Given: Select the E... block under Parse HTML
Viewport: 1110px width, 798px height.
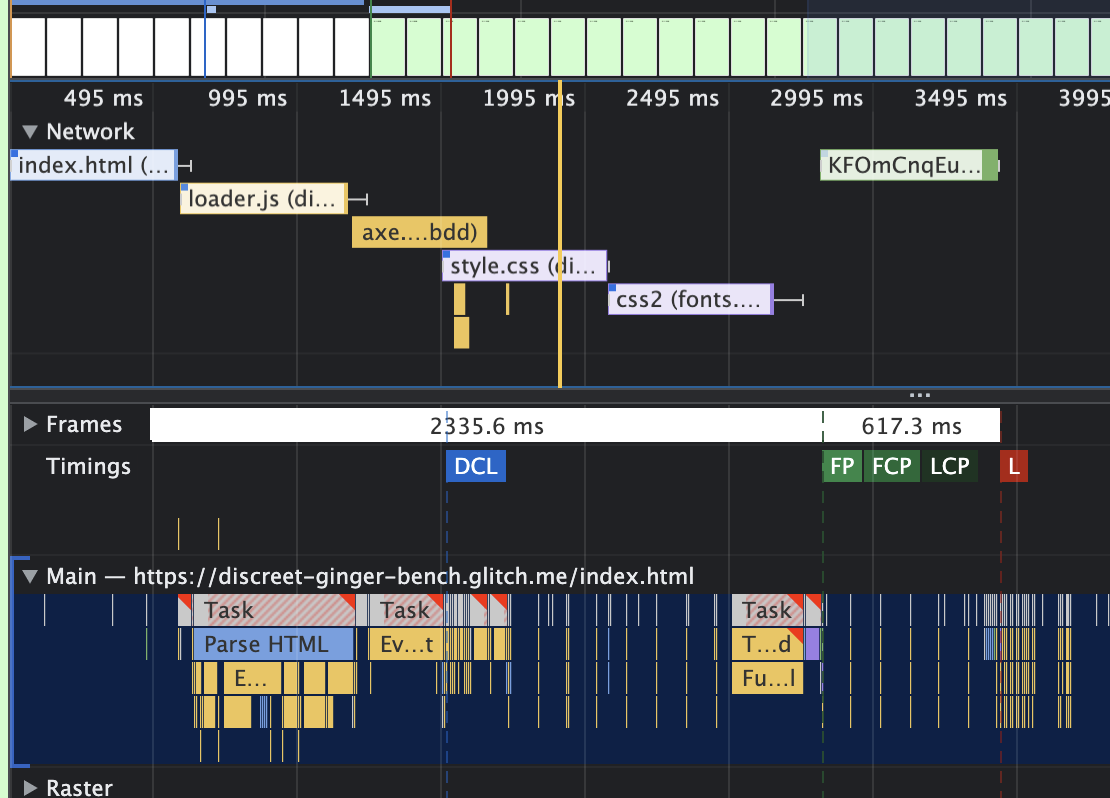Looking at the screenshot, I should coord(252,678).
